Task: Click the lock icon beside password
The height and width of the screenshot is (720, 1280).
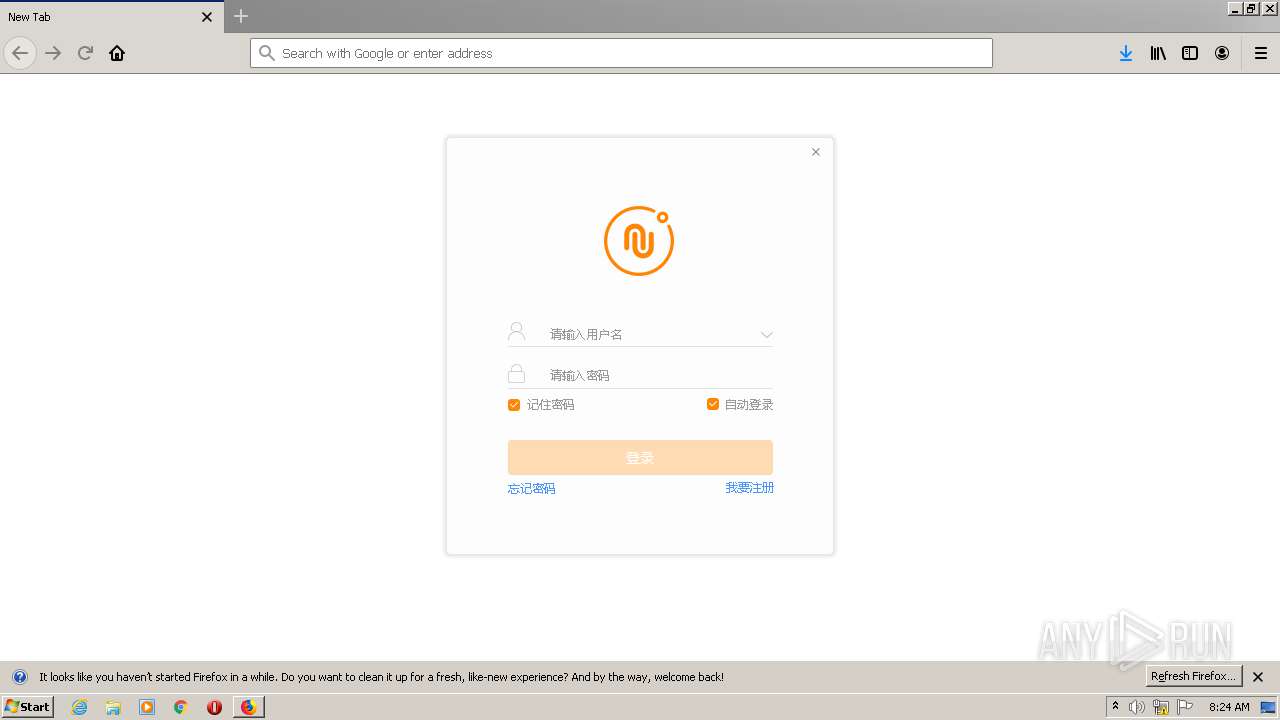Action: click(x=516, y=374)
